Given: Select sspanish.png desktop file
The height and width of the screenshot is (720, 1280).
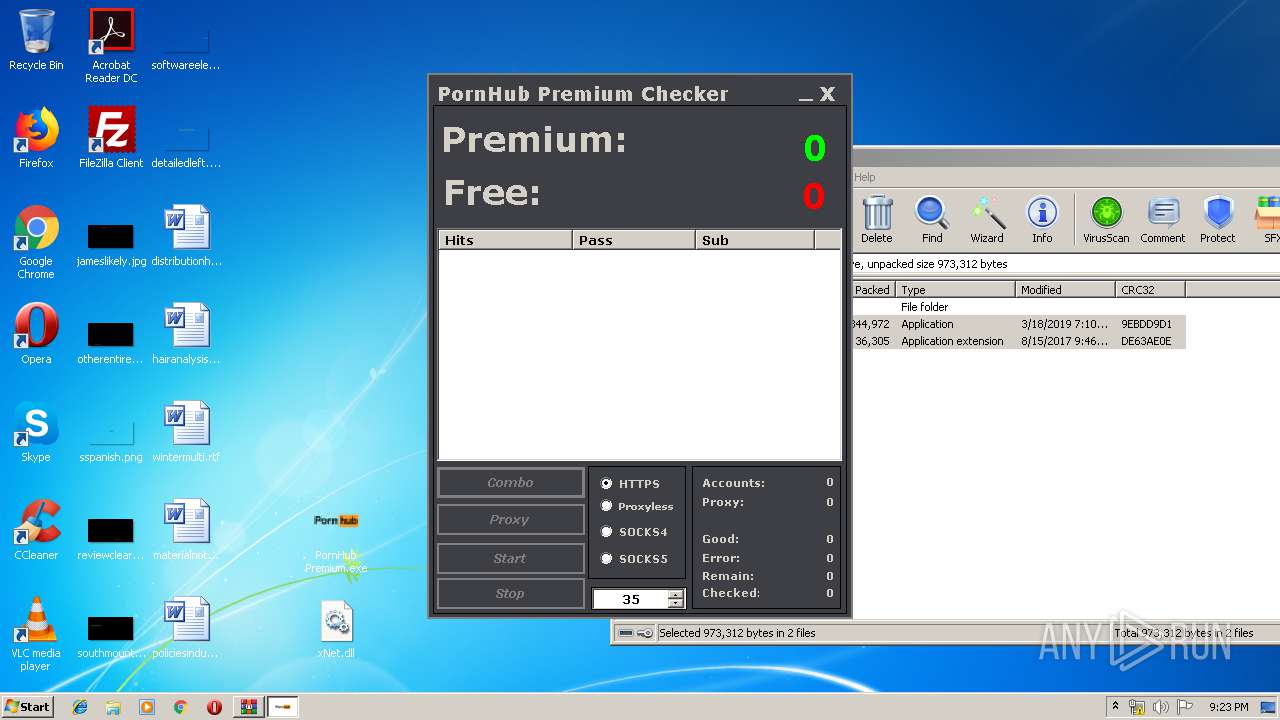Looking at the screenshot, I should (111, 441).
